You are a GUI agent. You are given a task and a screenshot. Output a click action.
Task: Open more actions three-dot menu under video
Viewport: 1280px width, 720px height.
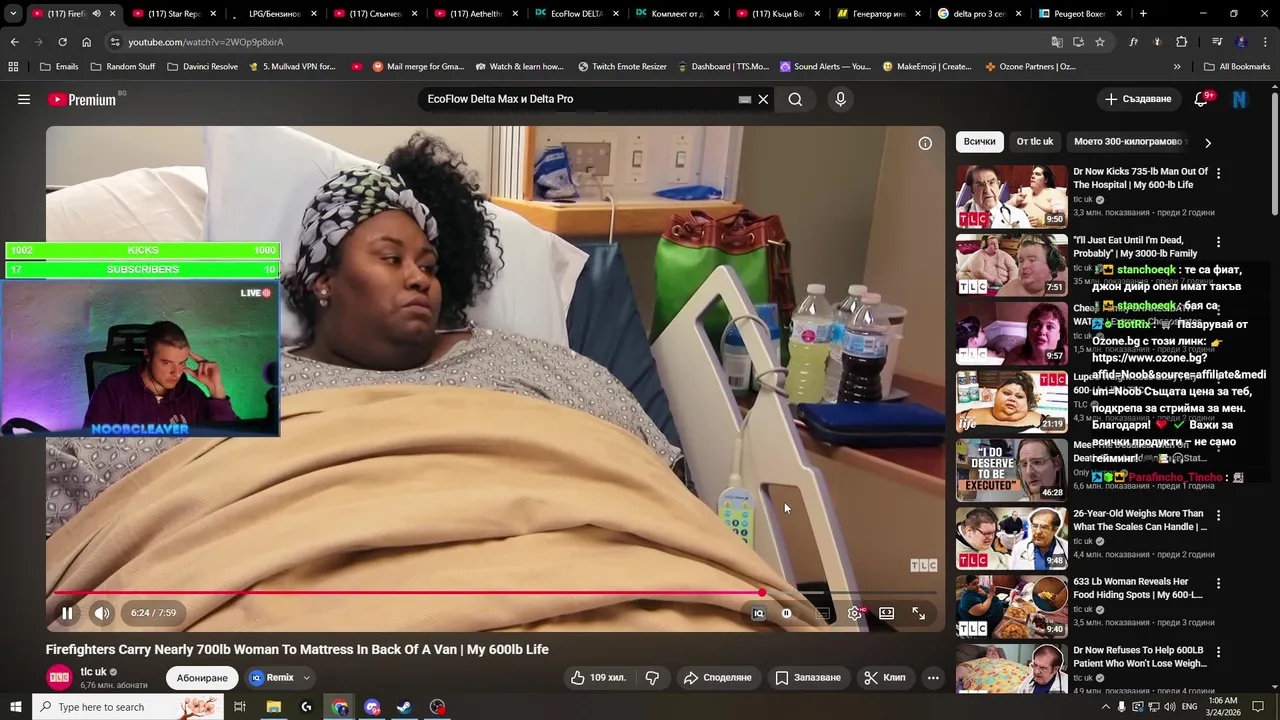(x=933, y=677)
